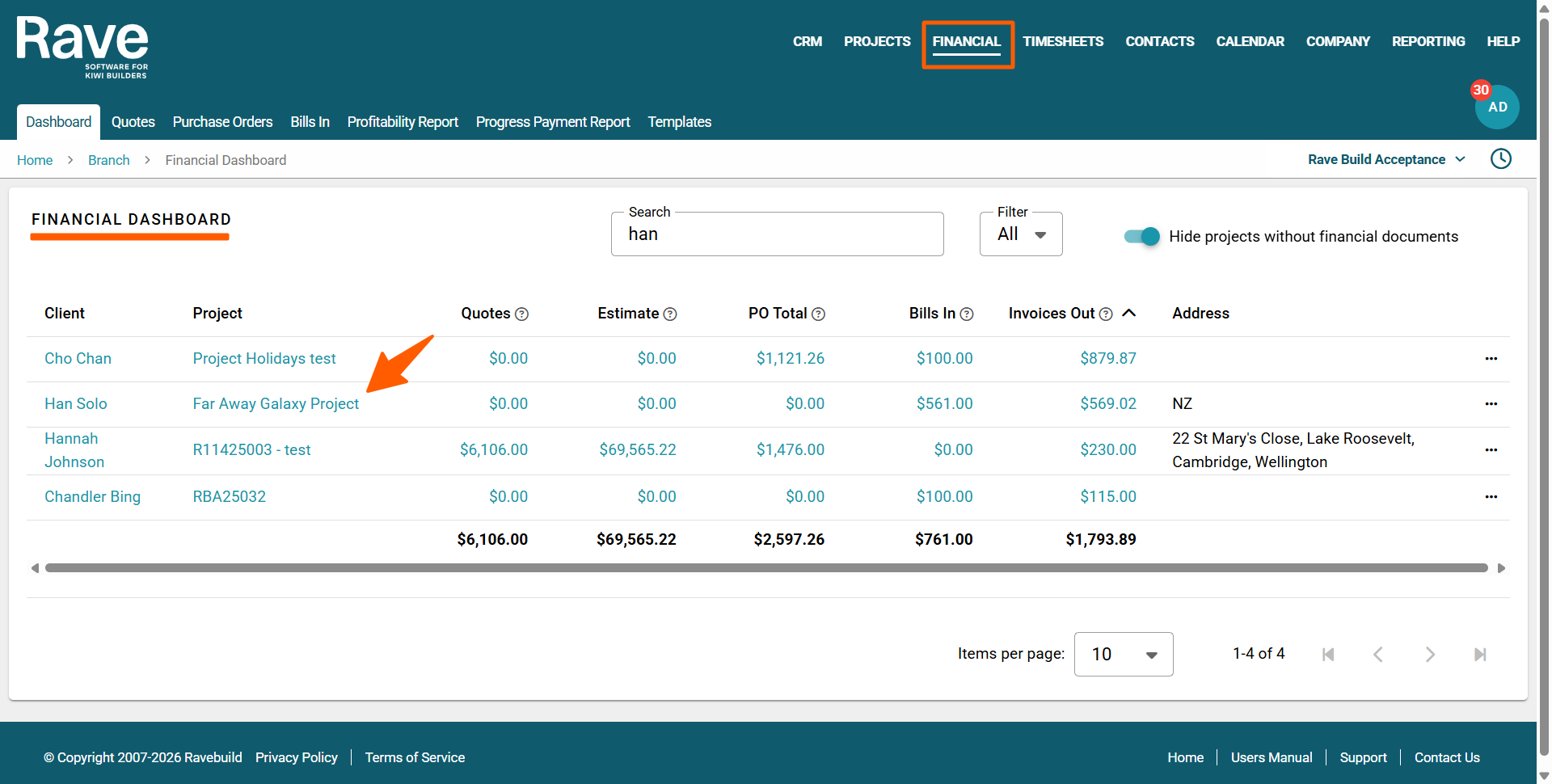Image resolution: width=1552 pixels, height=784 pixels.
Task: Open the TIMESHEETS menu
Action: pos(1062,41)
